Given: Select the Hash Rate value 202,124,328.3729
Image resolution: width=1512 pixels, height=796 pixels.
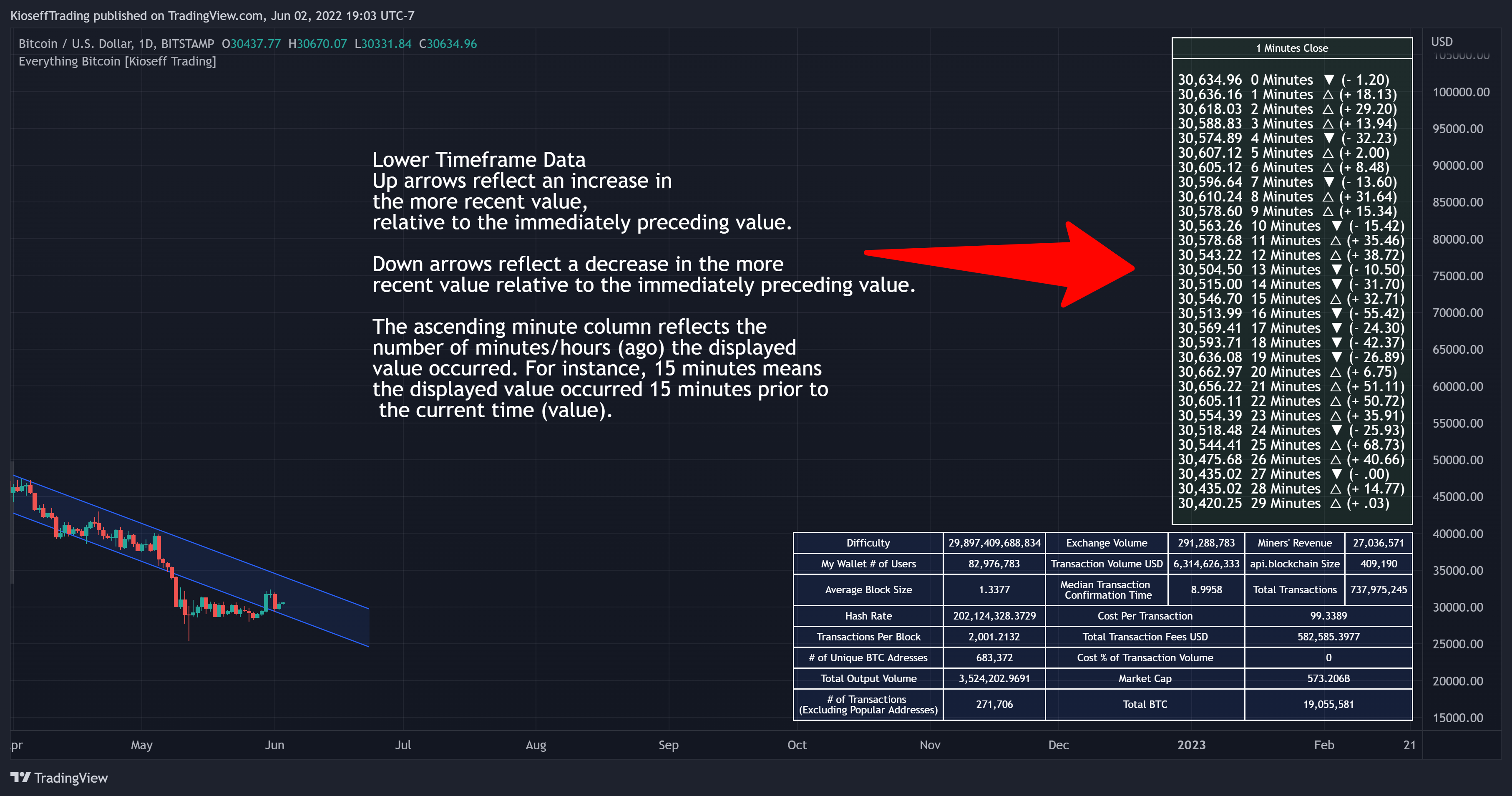Looking at the screenshot, I should click(994, 616).
